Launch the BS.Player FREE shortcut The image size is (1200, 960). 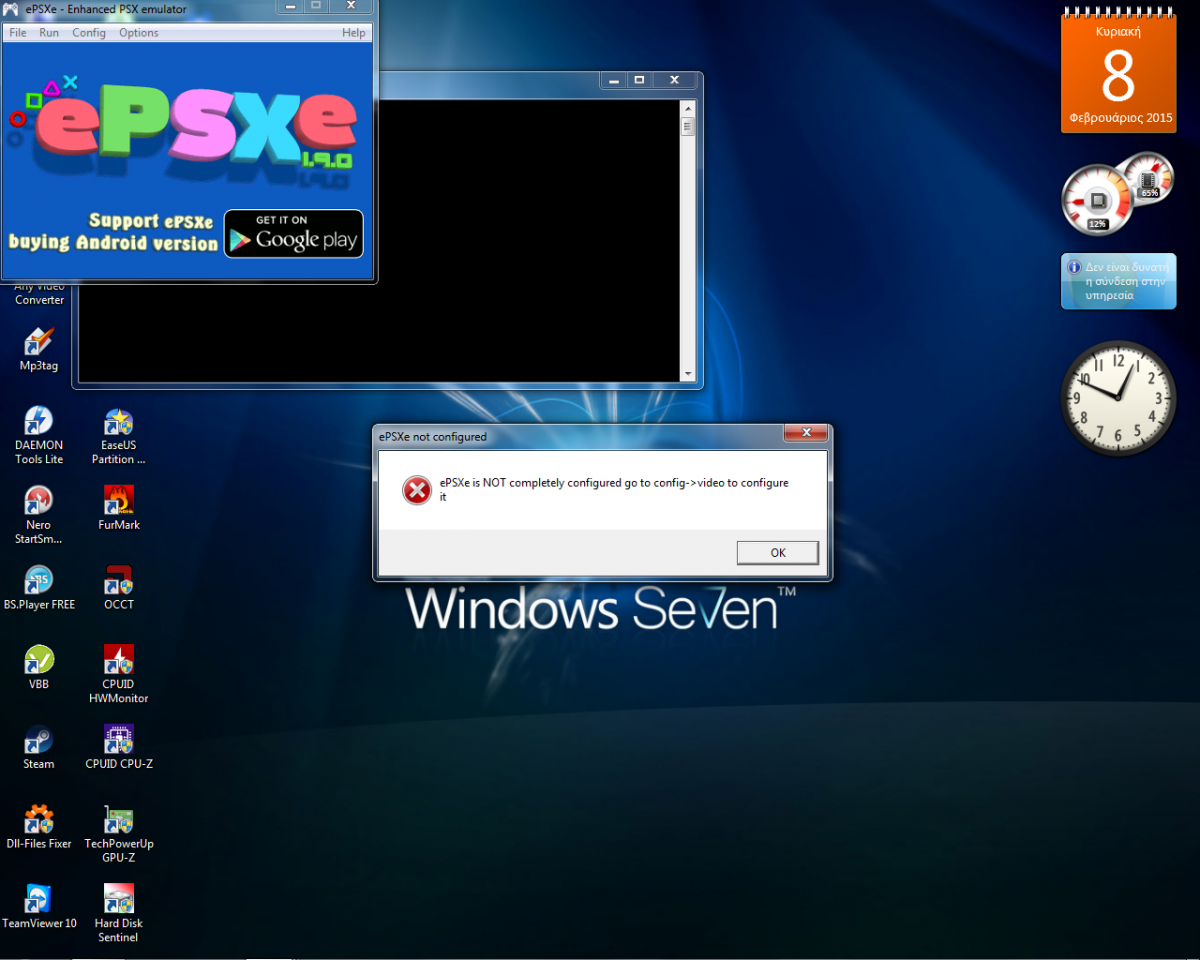coord(39,589)
